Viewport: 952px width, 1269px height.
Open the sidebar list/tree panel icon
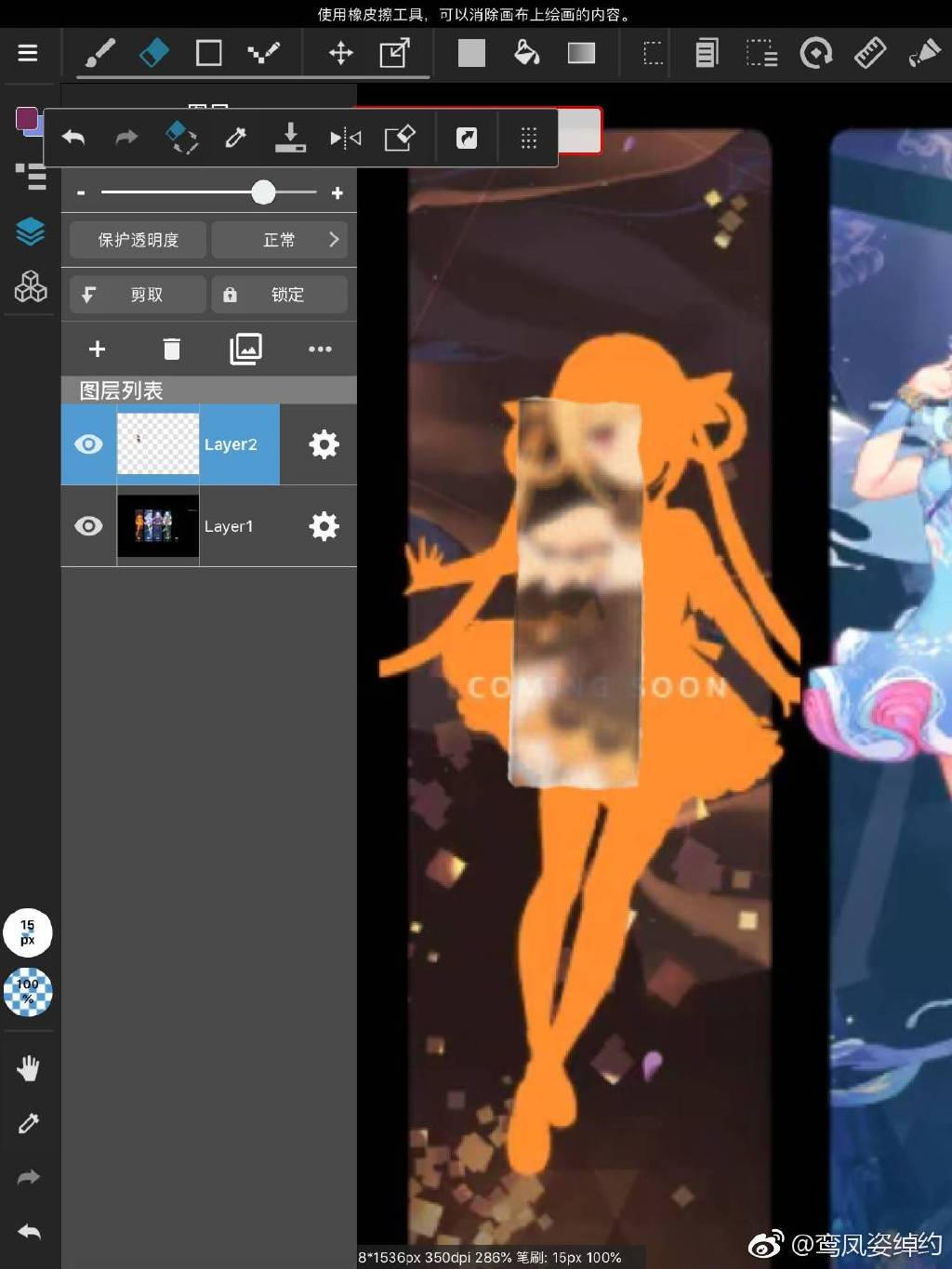(x=31, y=176)
